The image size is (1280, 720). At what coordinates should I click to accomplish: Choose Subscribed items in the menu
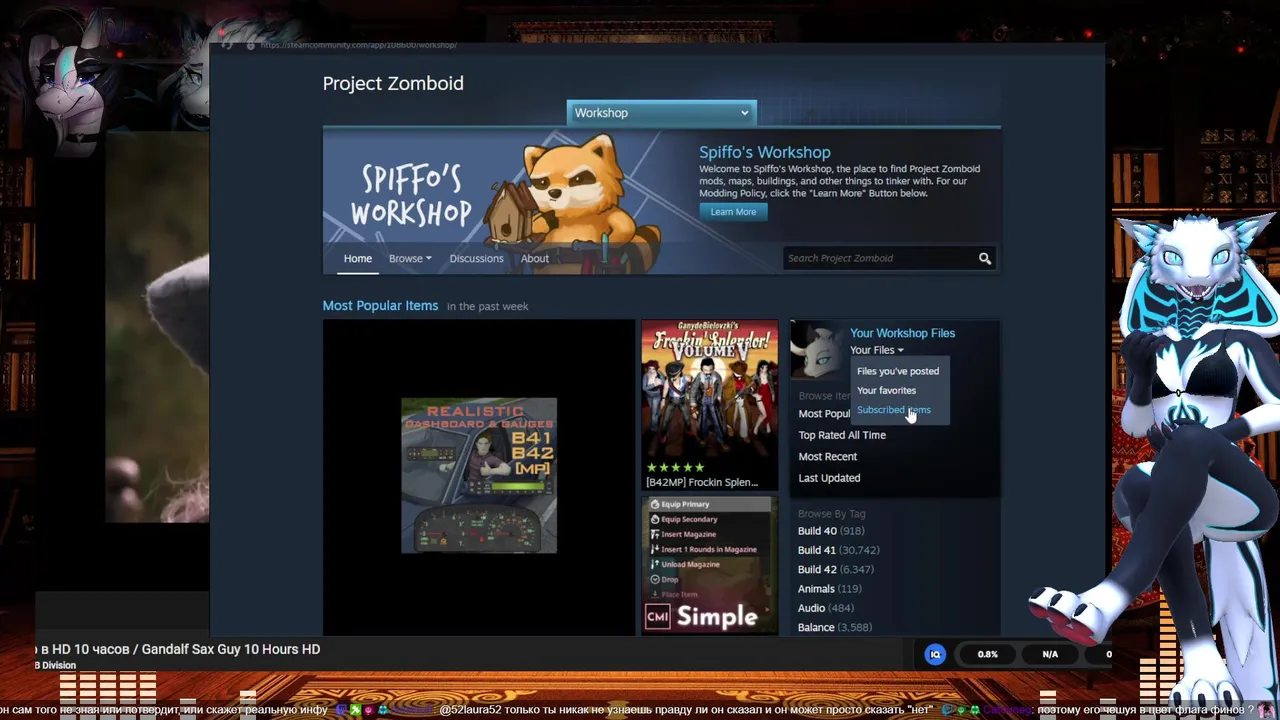tap(894, 410)
